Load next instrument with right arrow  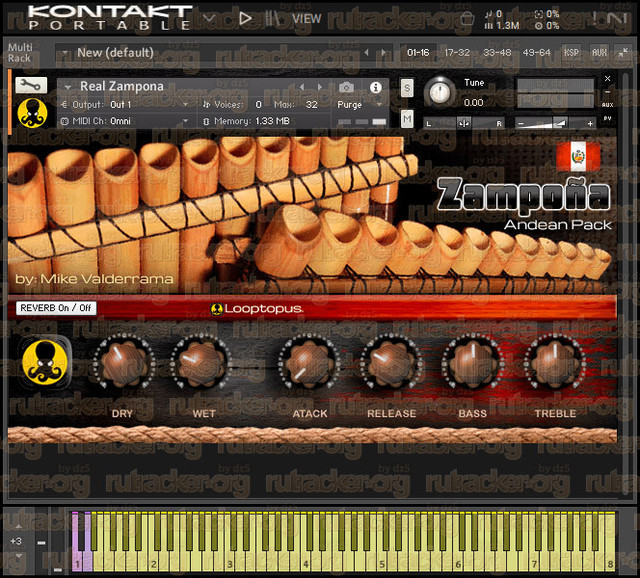(320, 87)
